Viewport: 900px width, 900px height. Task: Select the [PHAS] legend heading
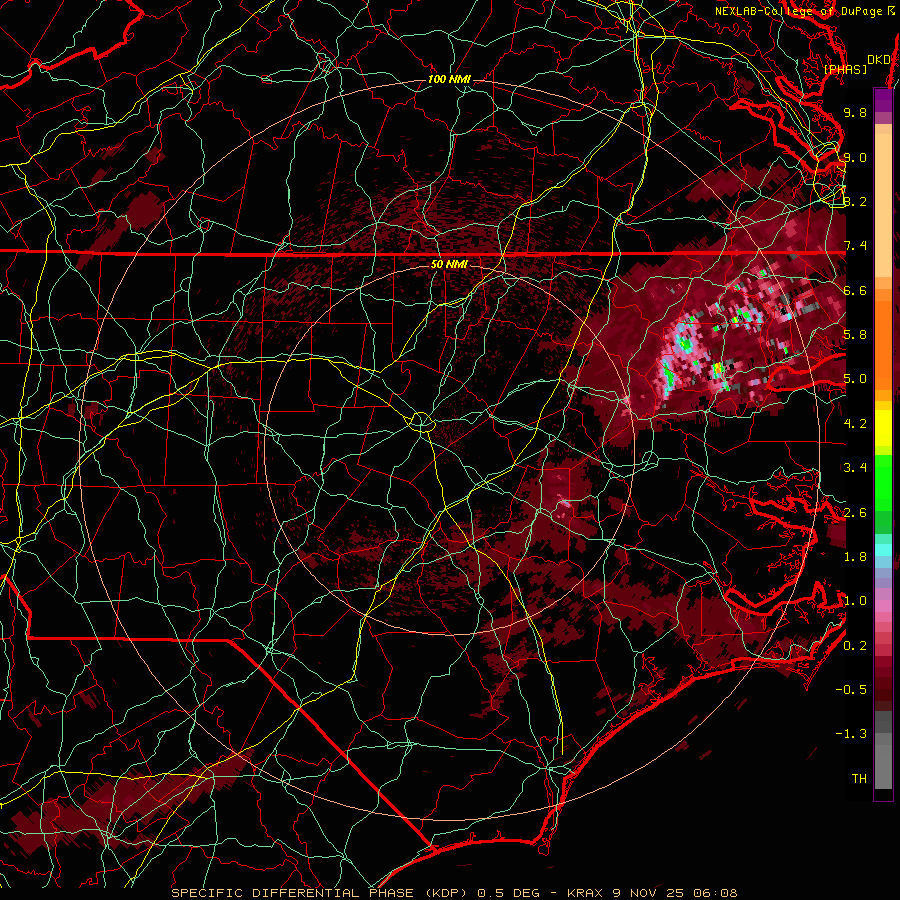click(x=845, y=70)
